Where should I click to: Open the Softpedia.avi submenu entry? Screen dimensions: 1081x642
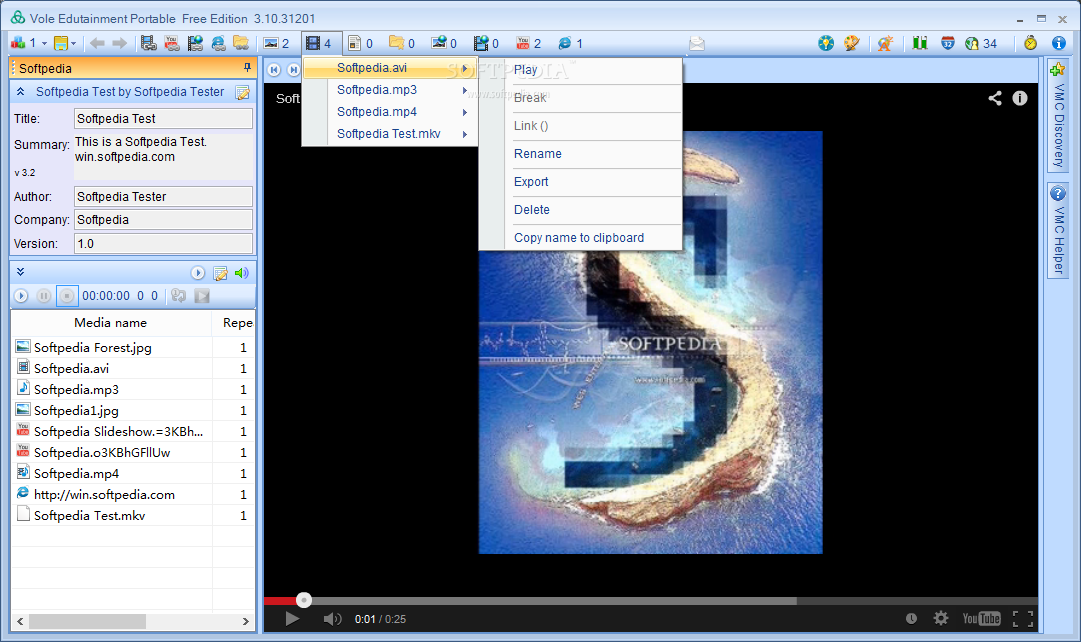(390, 68)
